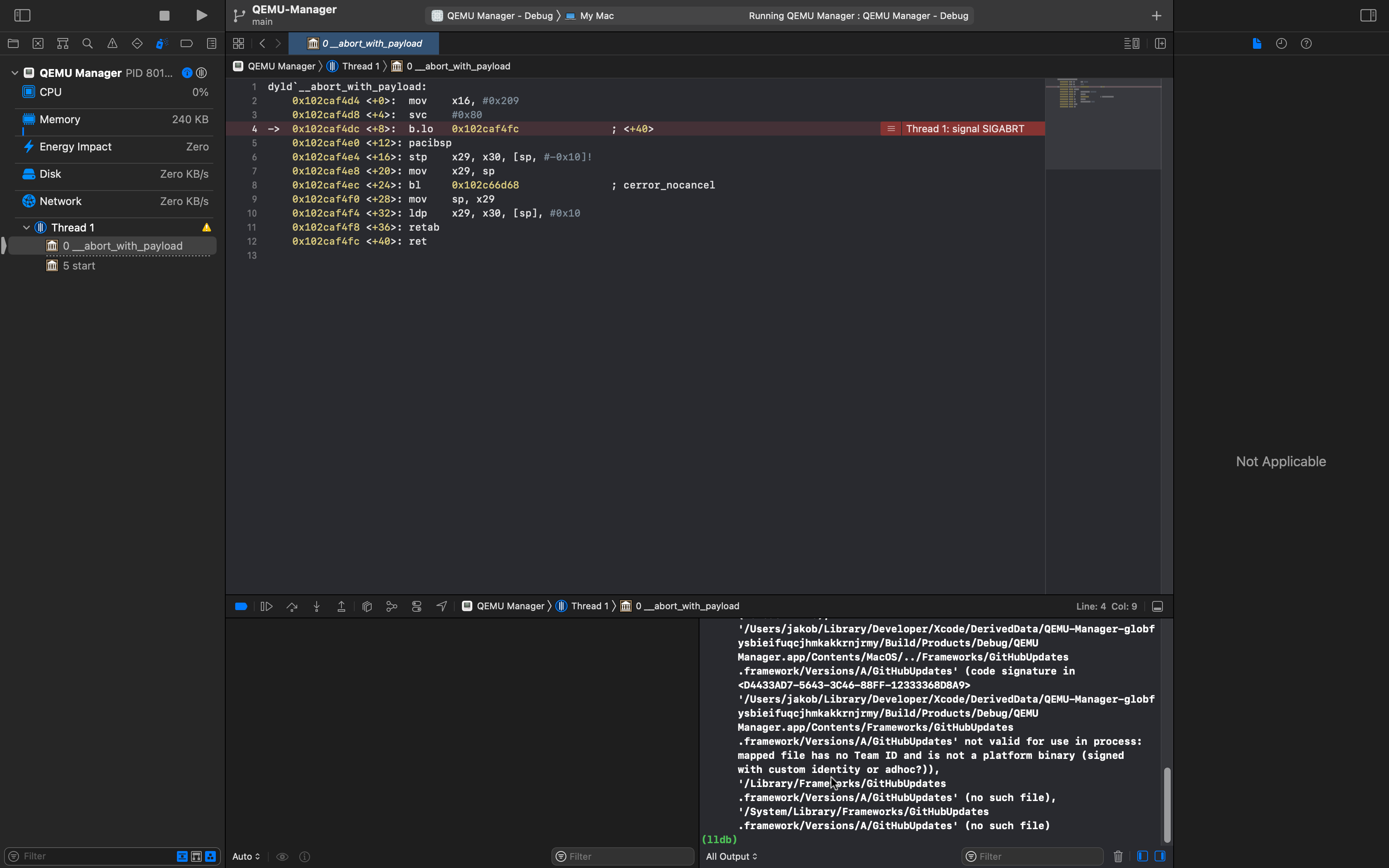Click the Quick Look eye icon
This screenshot has width=1389, height=868.
pos(282,856)
